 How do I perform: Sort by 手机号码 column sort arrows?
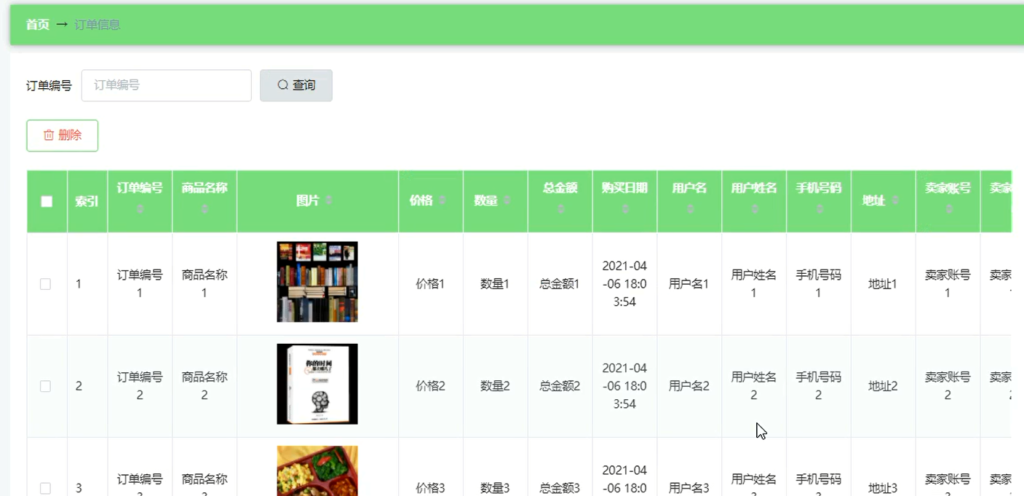[x=819, y=209]
